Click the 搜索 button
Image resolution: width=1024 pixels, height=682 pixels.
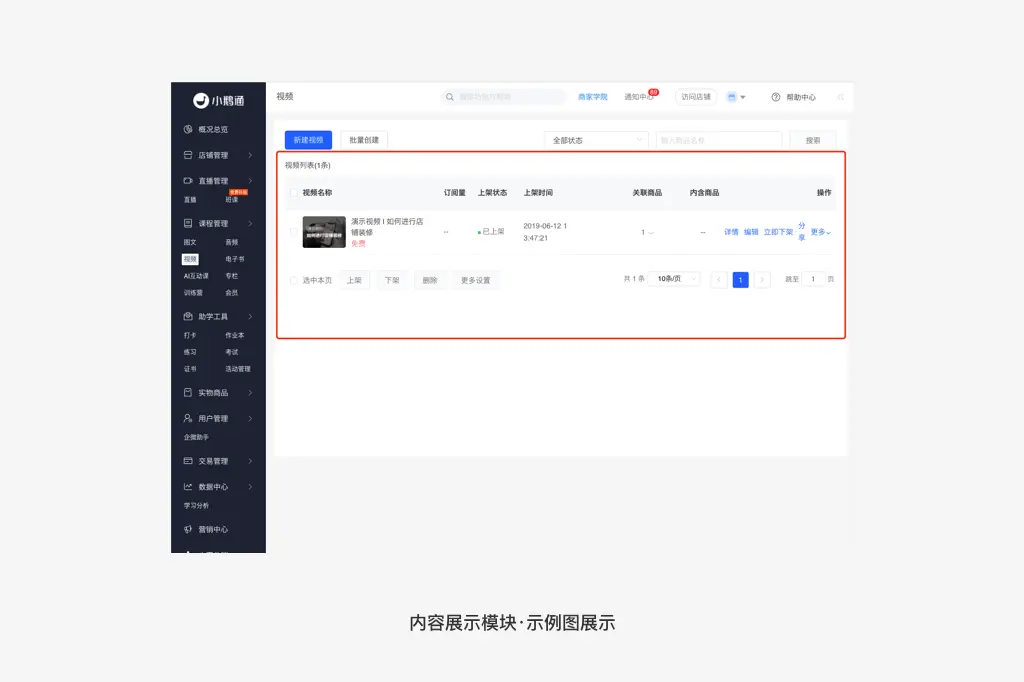tap(813, 140)
